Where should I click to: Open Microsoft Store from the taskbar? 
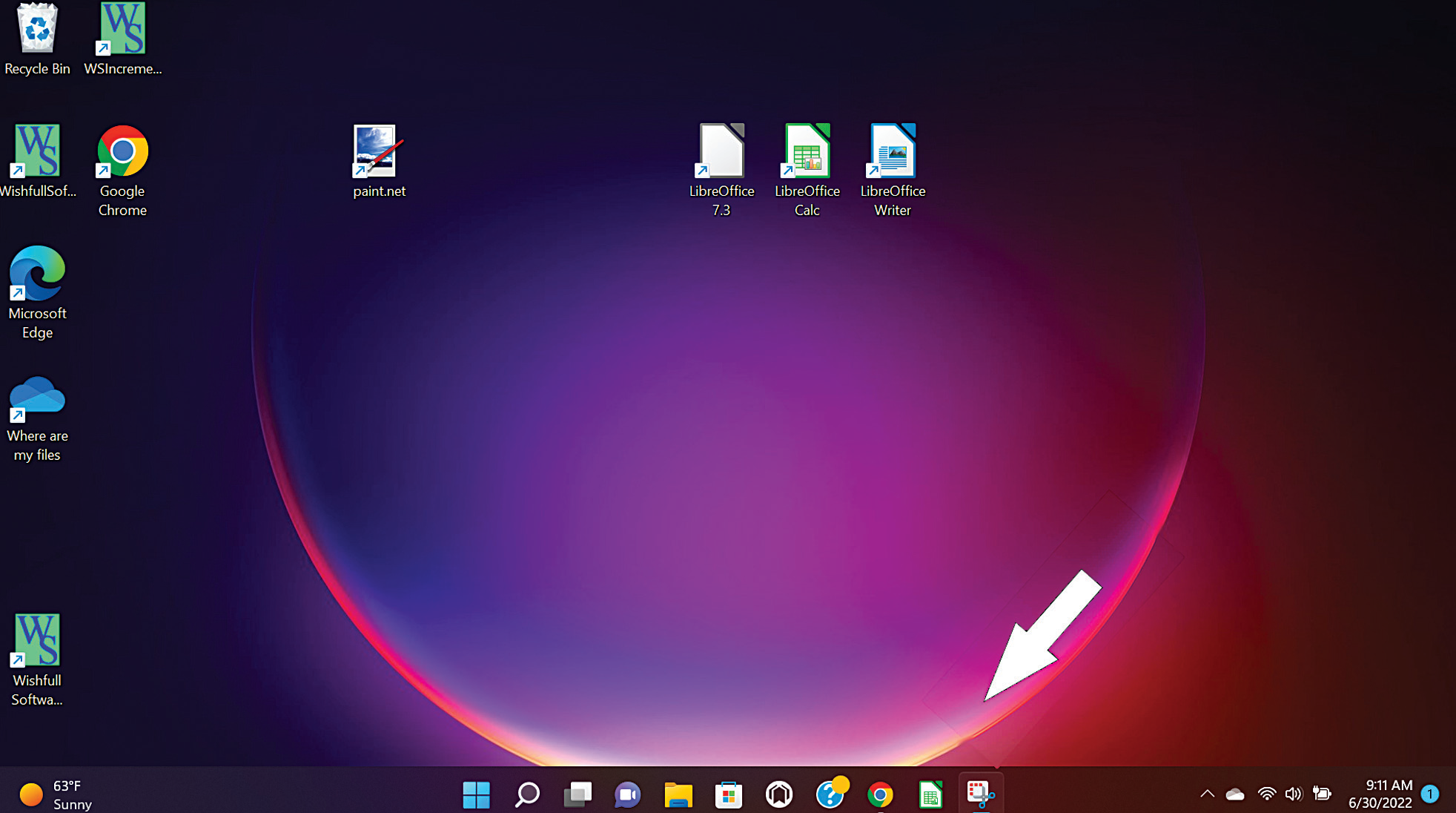(x=729, y=794)
